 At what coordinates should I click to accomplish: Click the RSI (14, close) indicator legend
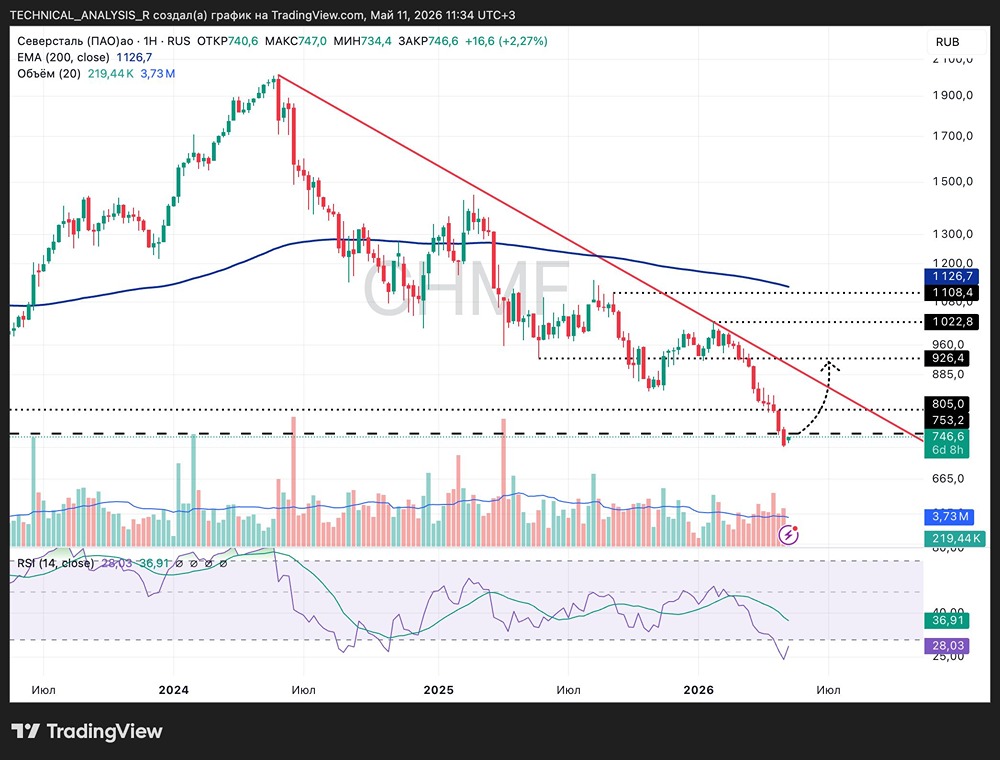(55, 563)
